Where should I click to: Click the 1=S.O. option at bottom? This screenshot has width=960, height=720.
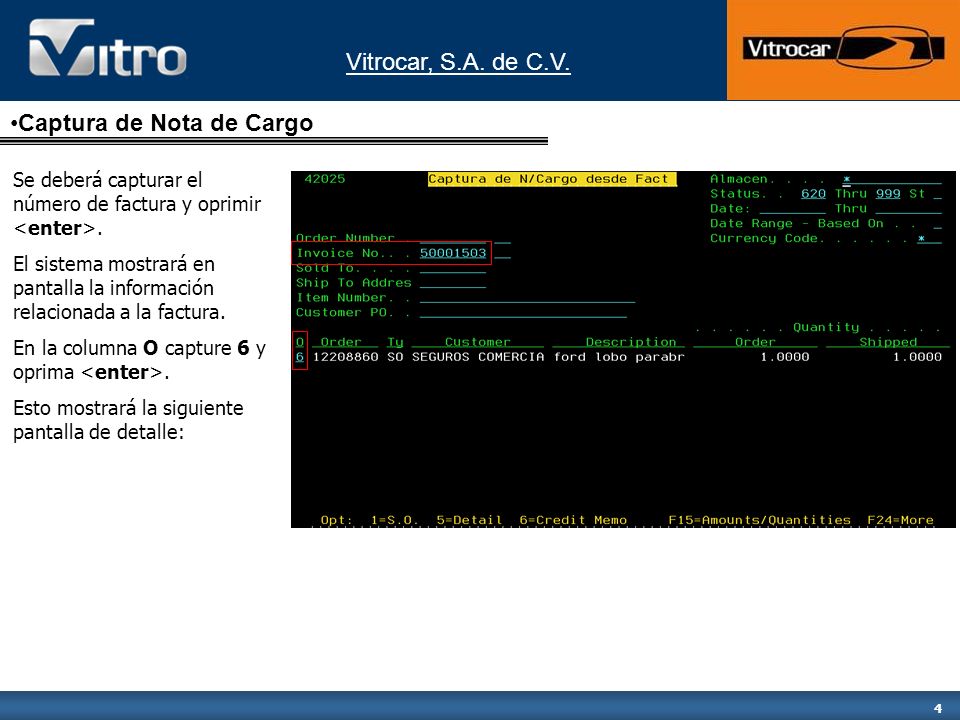[x=394, y=520]
